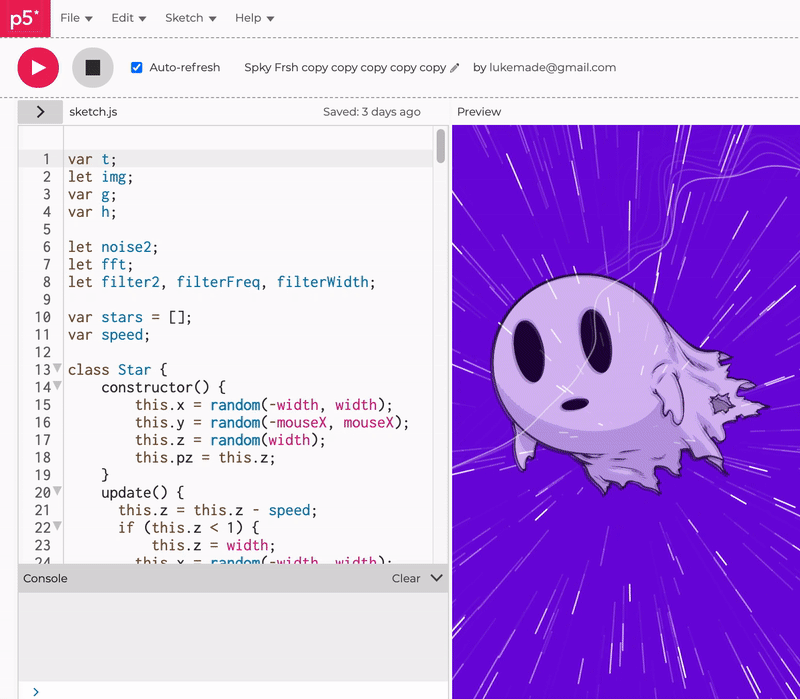Fold the constructor block at line 14
The width and height of the screenshot is (800, 699).
click(57, 385)
